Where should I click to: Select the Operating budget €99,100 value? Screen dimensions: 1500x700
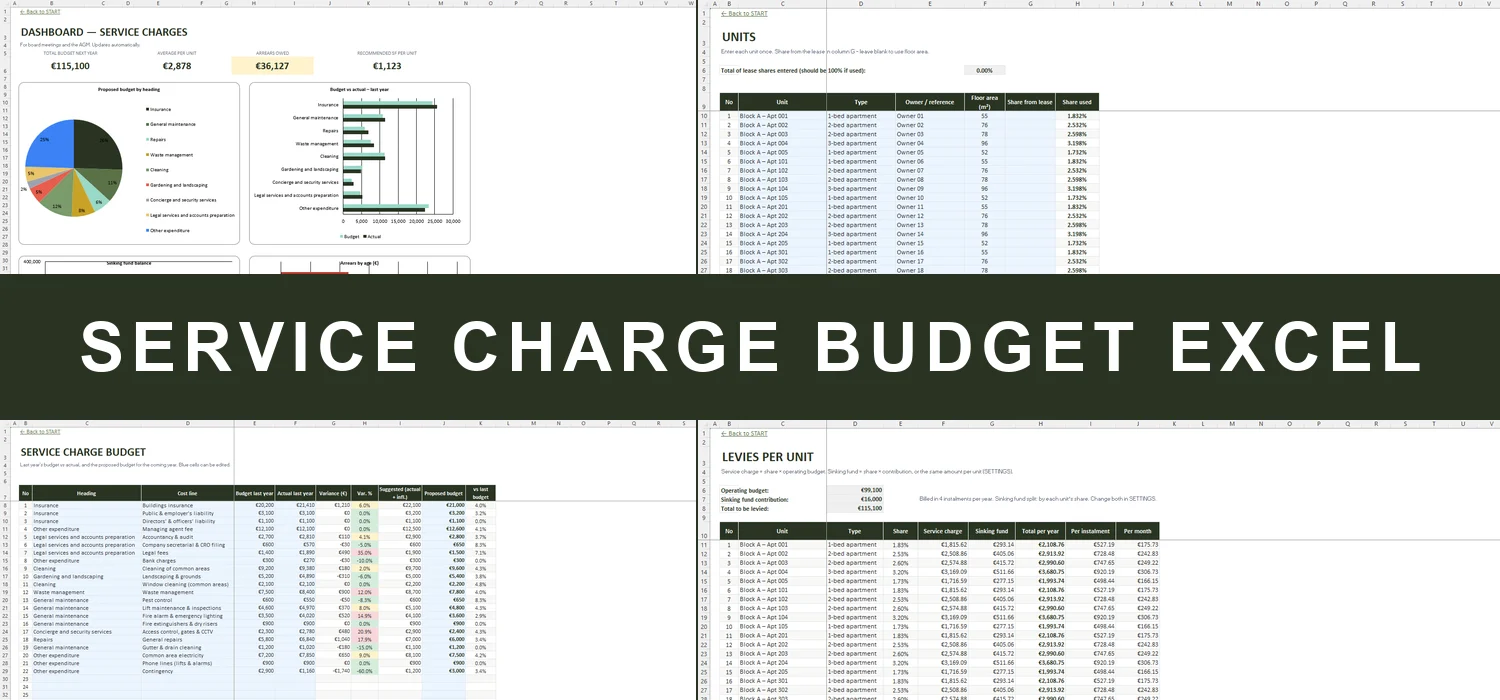click(x=855, y=490)
